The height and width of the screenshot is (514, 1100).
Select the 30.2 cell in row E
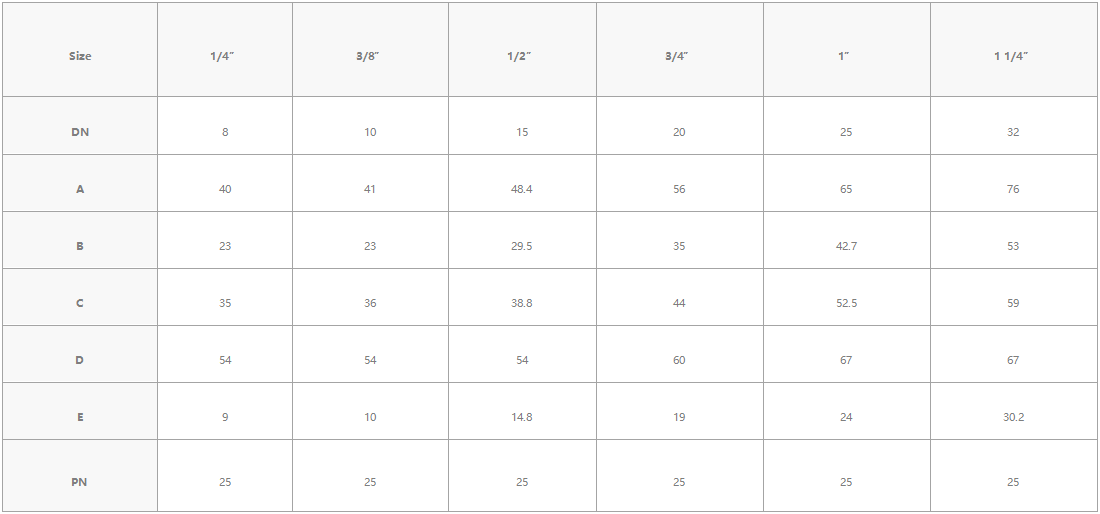pyautogui.click(x=1013, y=417)
